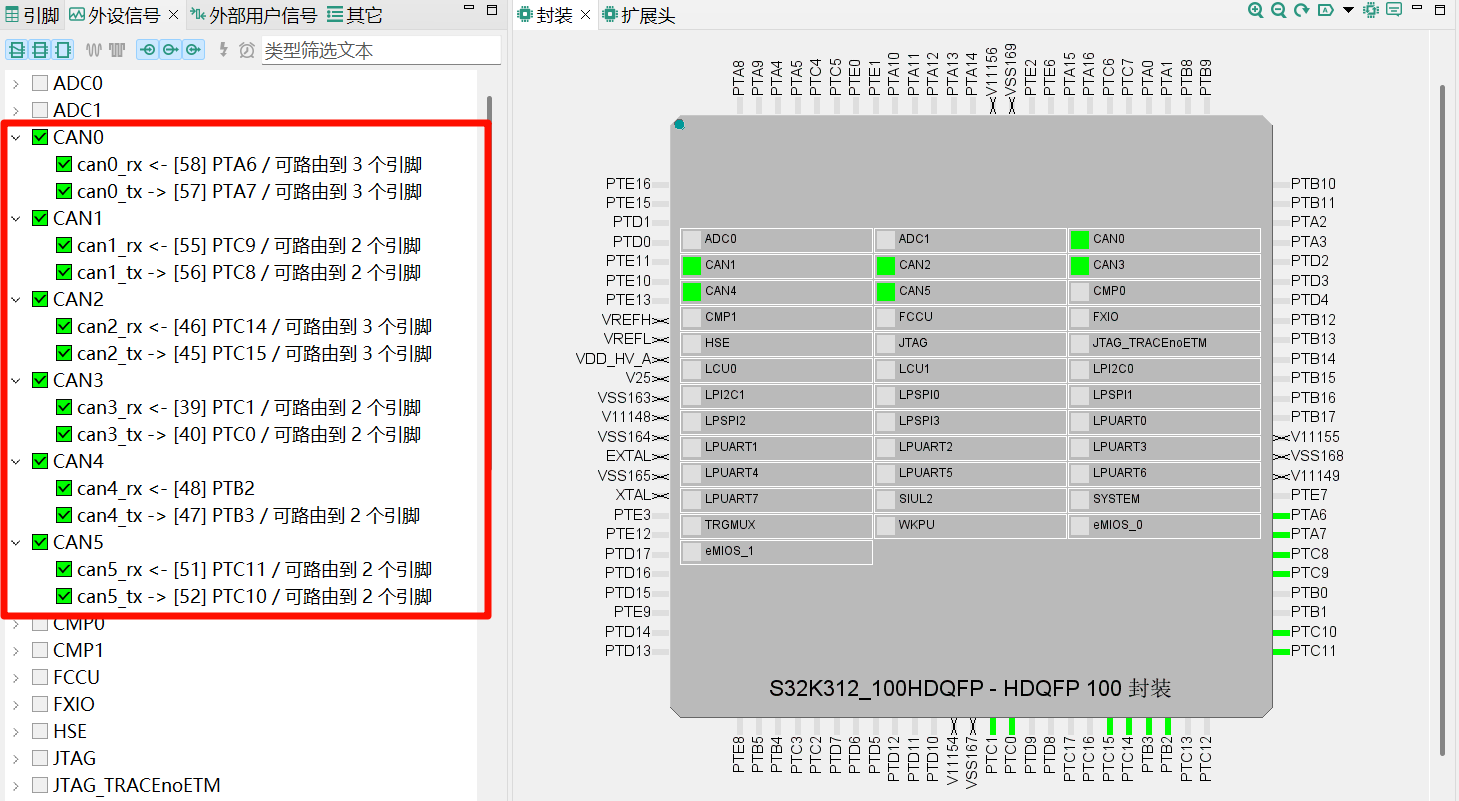
Task: Click the green CAN3 square on the chip
Action: click(1079, 266)
